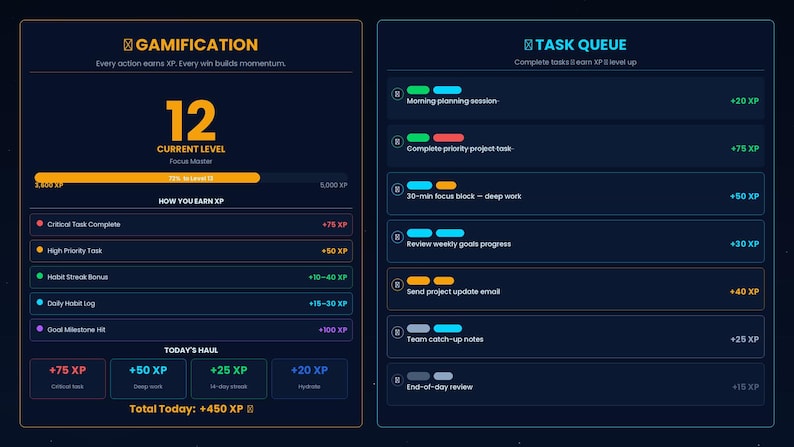Screen dimensions: 794x447
Task: Click the level progress bar to Level 13
Action: 191,178
